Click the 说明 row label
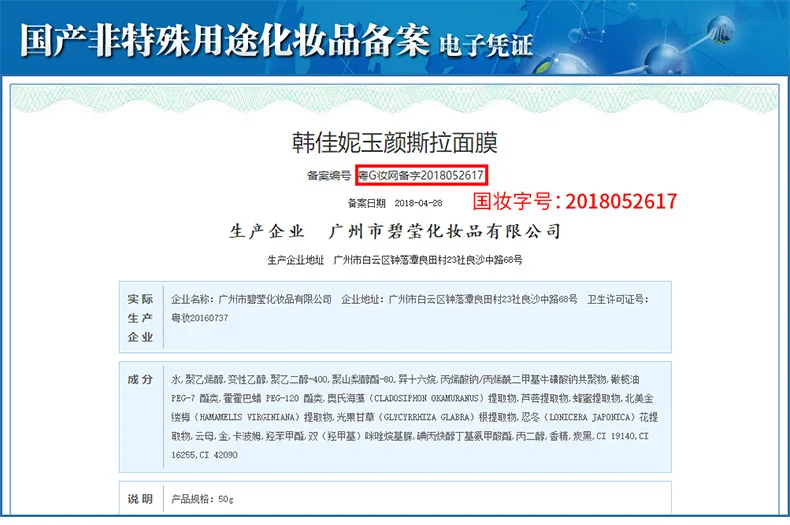790x525 pixels. click(140, 499)
